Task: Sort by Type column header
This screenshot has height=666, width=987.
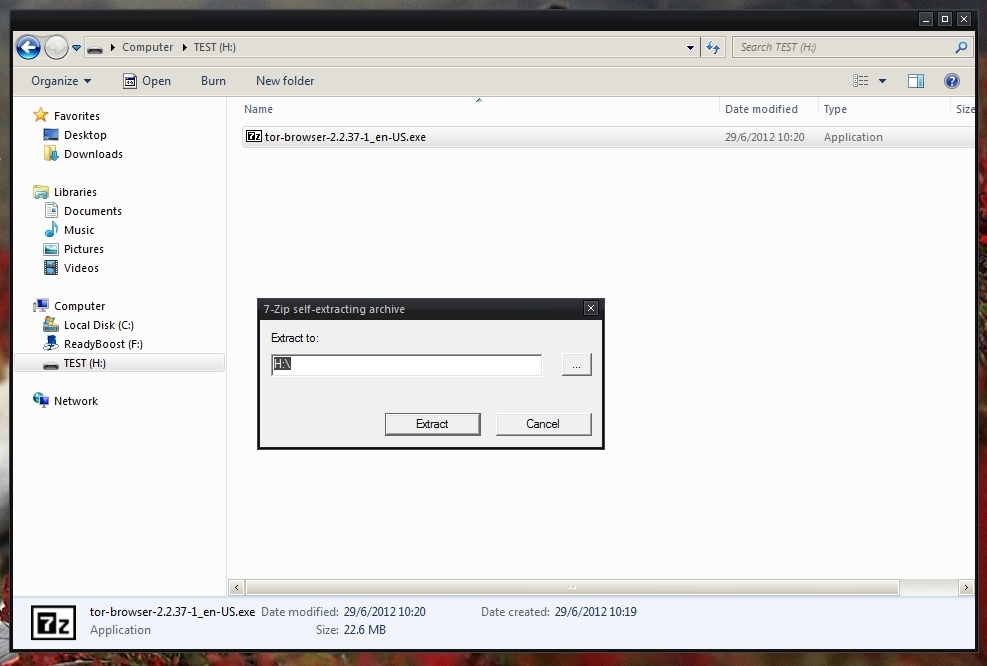Action: [835, 109]
